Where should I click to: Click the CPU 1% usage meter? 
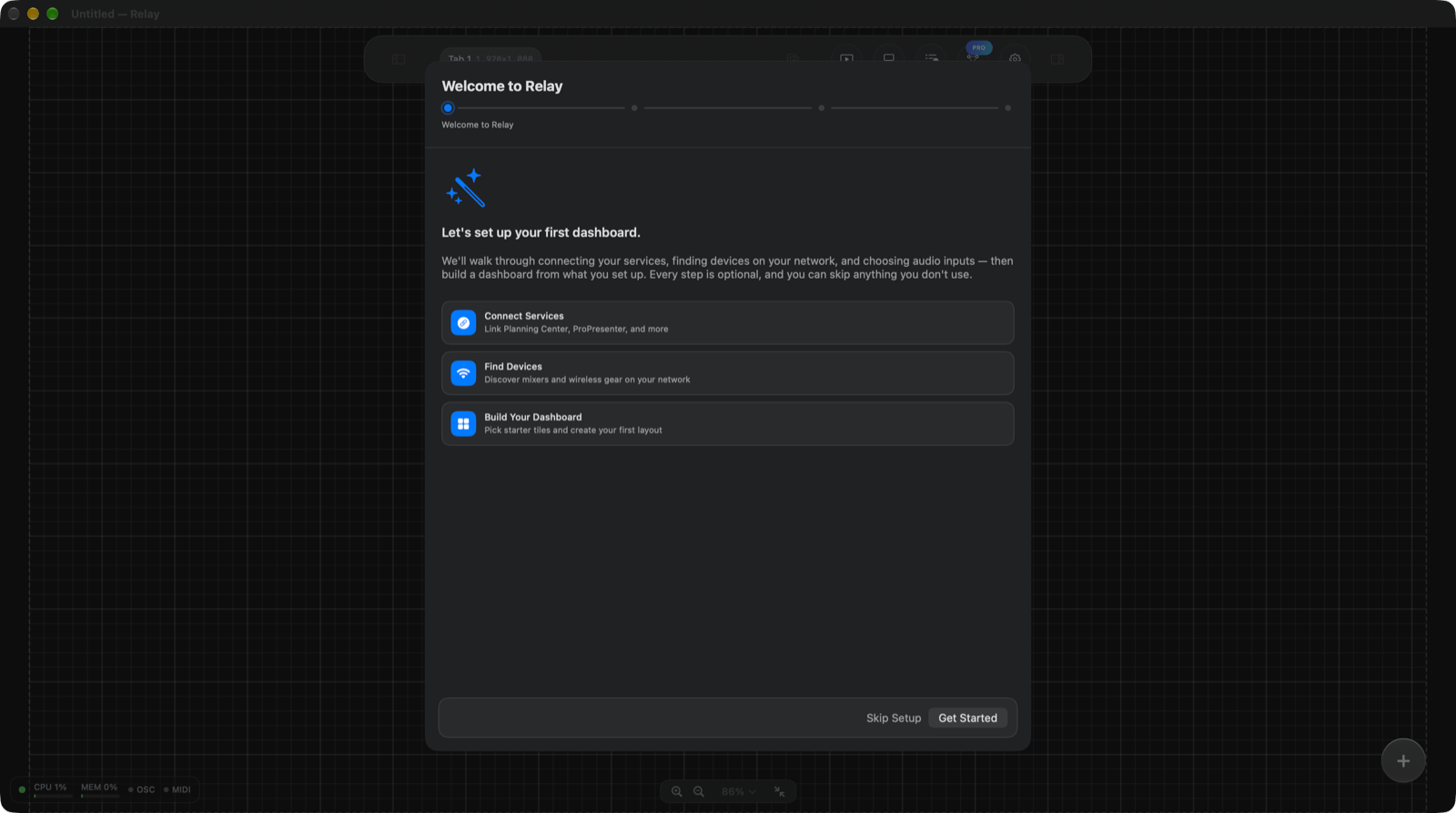coord(51,789)
